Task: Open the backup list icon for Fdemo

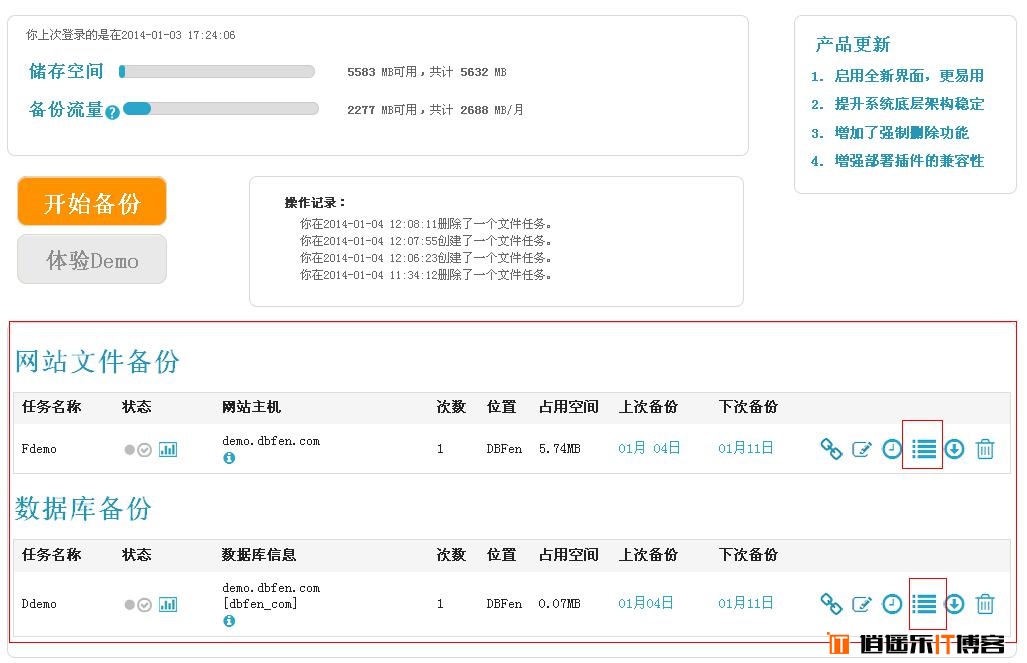Action: (924, 449)
